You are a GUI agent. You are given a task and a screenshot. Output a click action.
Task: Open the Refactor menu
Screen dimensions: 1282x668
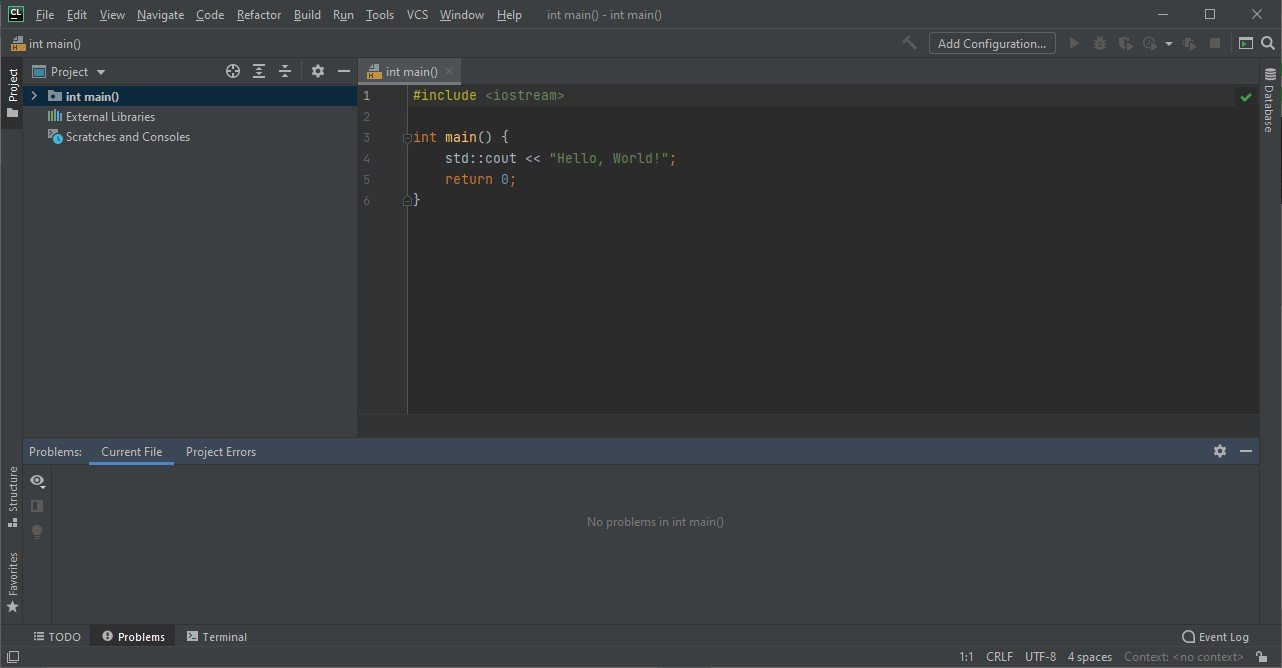259,15
